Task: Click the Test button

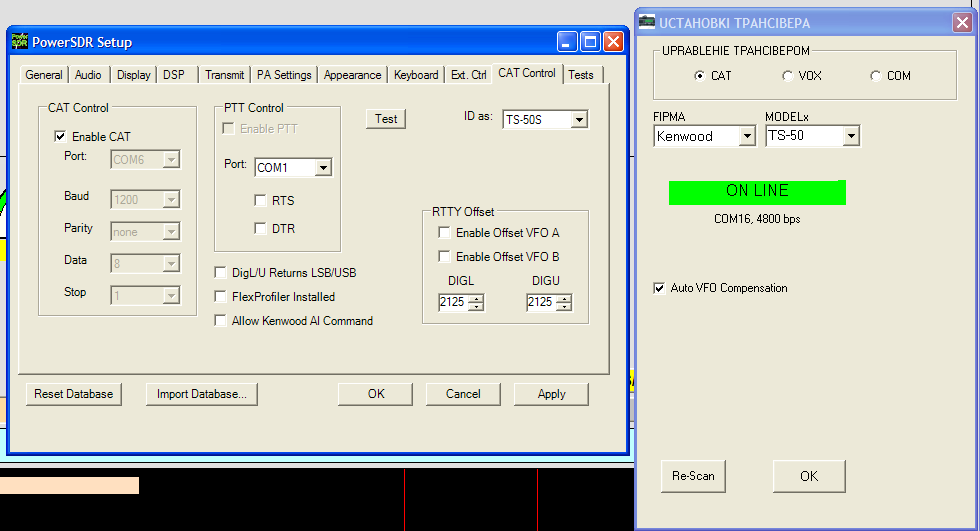Action: pos(386,119)
